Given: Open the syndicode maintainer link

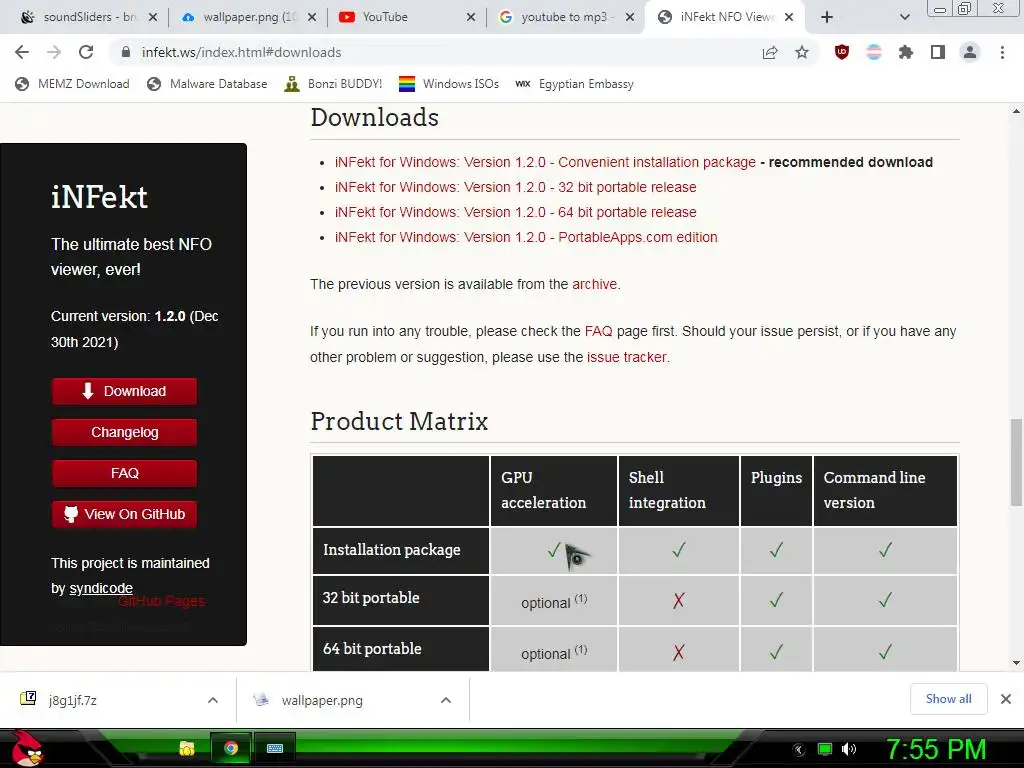Looking at the screenshot, I should tap(101, 588).
